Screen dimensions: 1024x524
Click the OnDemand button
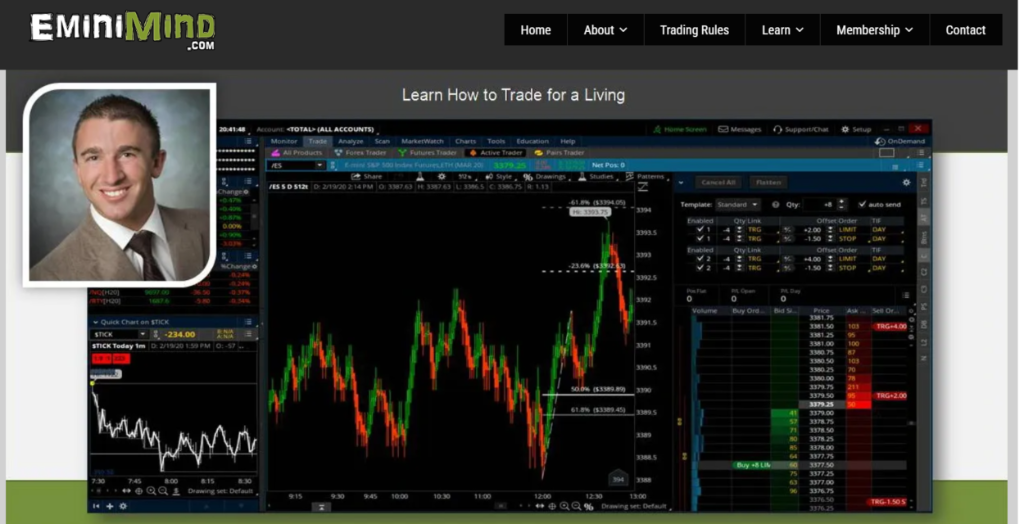tap(900, 141)
